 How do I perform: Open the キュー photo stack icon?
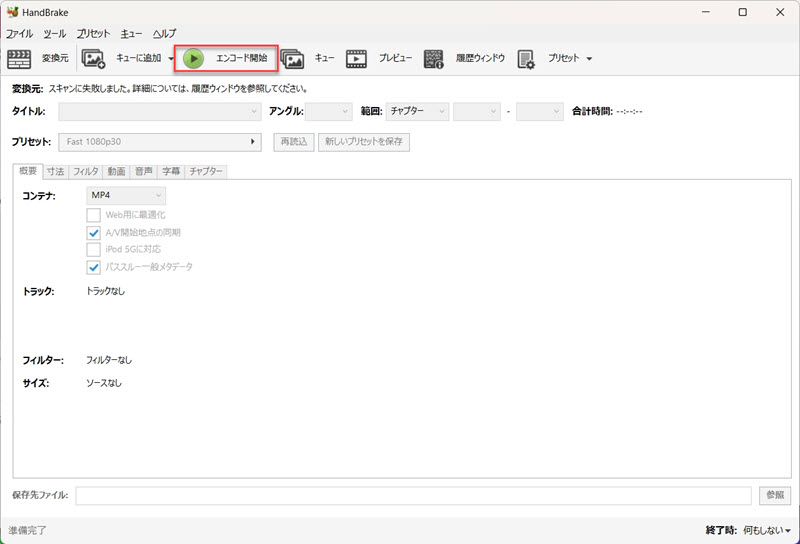pyautogui.click(x=293, y=59)
